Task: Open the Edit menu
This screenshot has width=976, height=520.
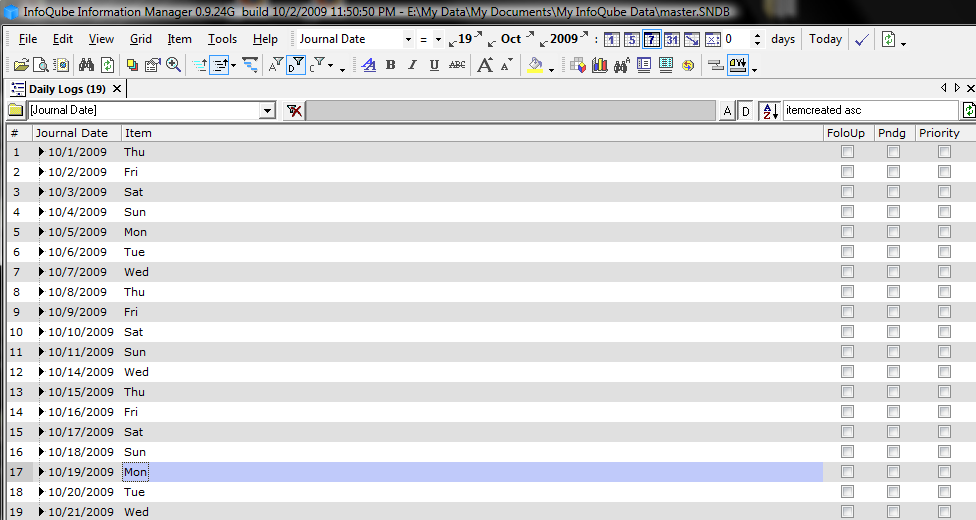Action: [x=63, y=39]
